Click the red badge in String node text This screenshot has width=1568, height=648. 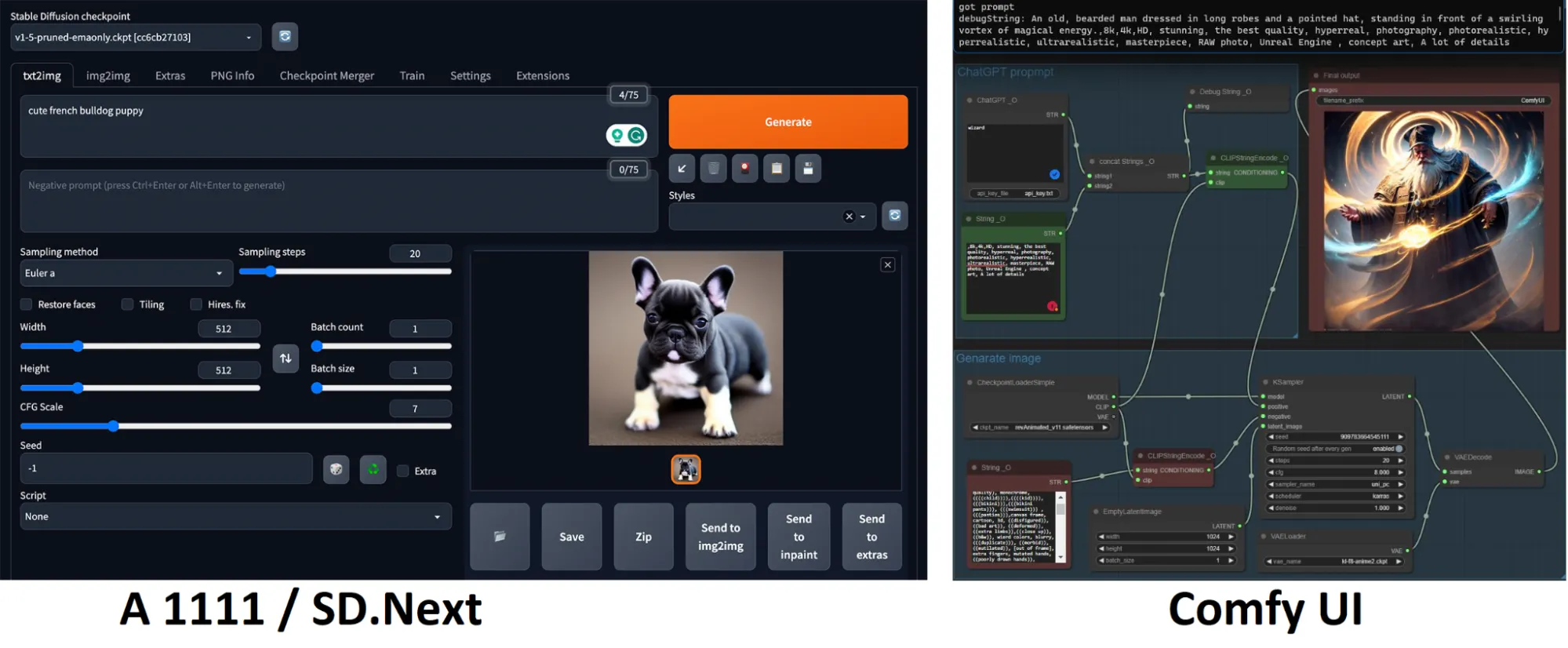[x=1052, y=306]
